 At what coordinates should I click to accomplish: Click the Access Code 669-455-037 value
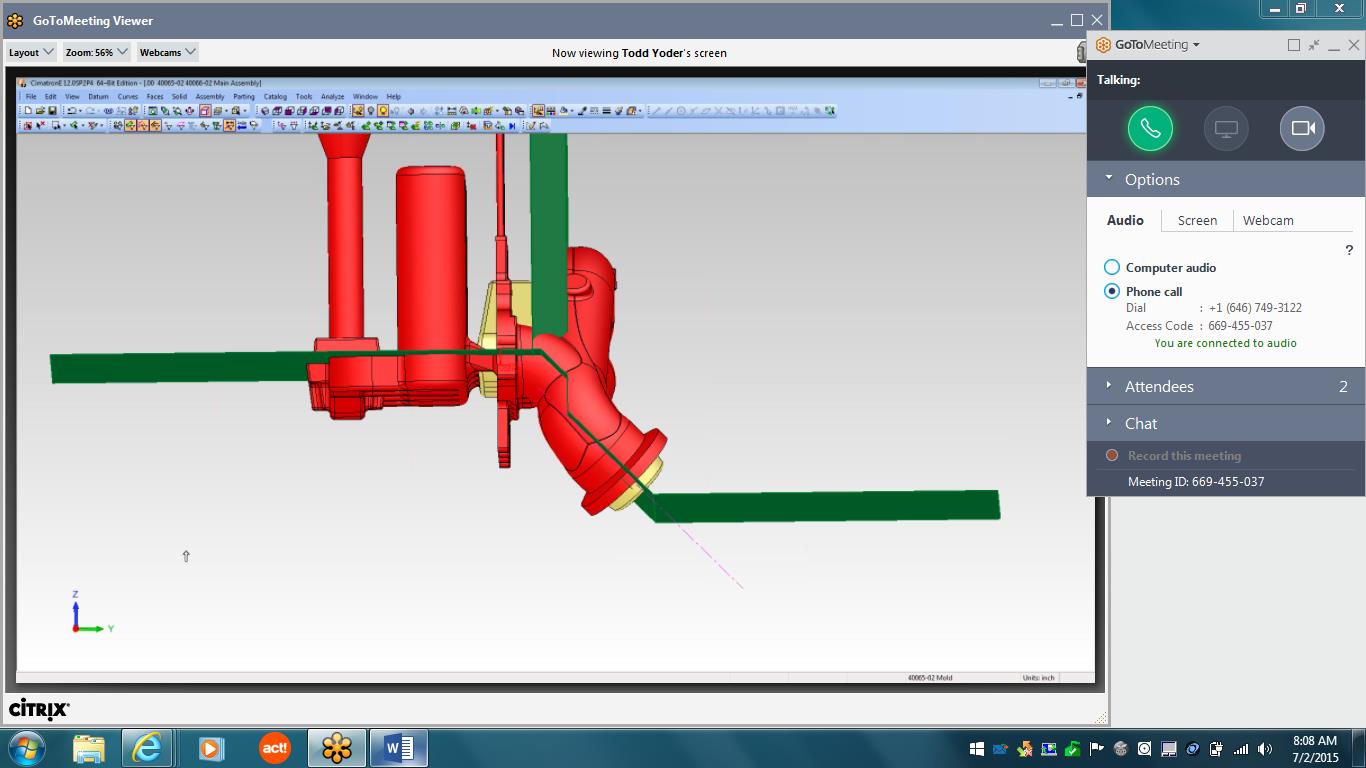pos(1240,325)
